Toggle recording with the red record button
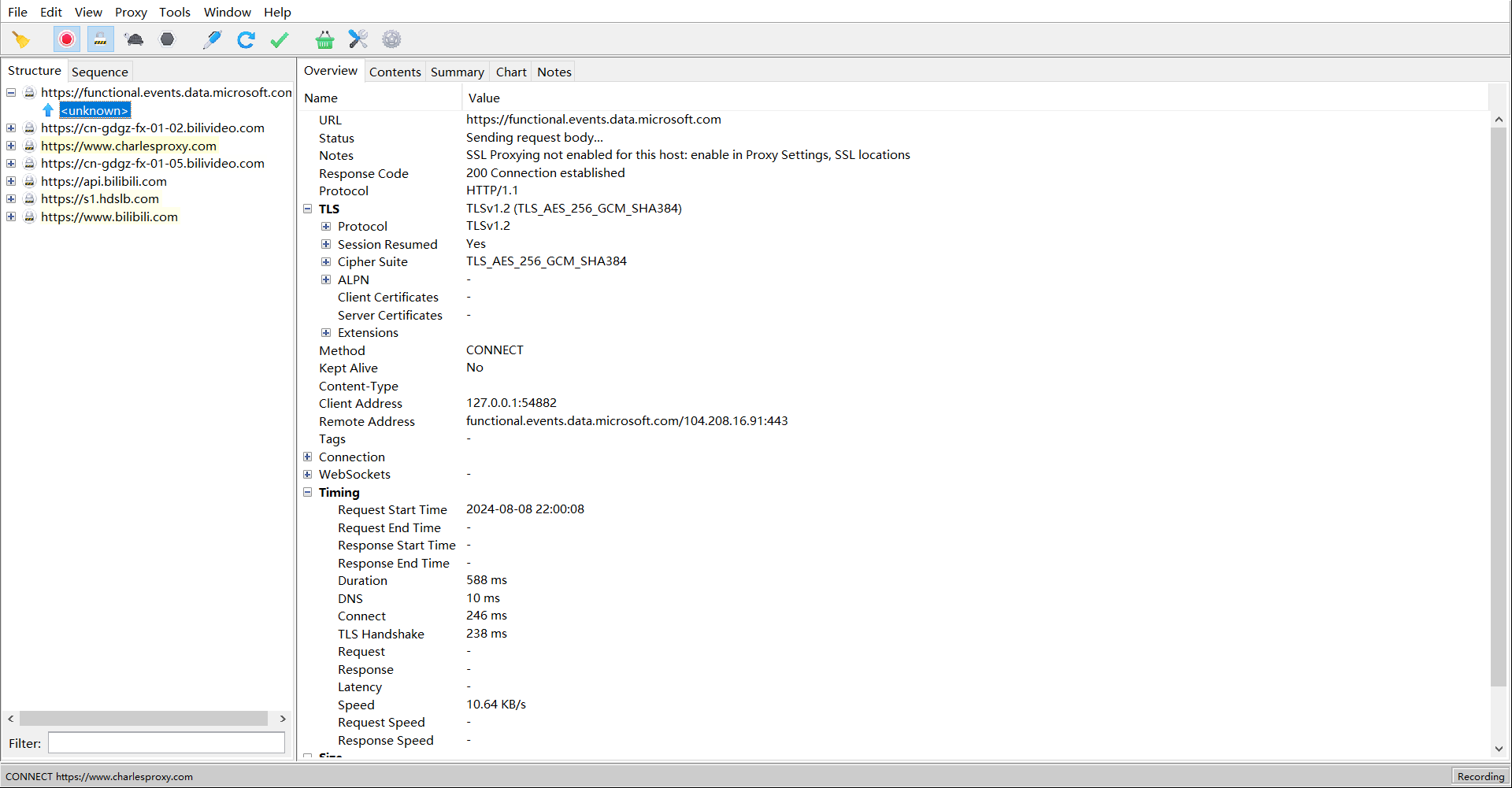This screenshot has width=1512, height=788. point(66,39)
